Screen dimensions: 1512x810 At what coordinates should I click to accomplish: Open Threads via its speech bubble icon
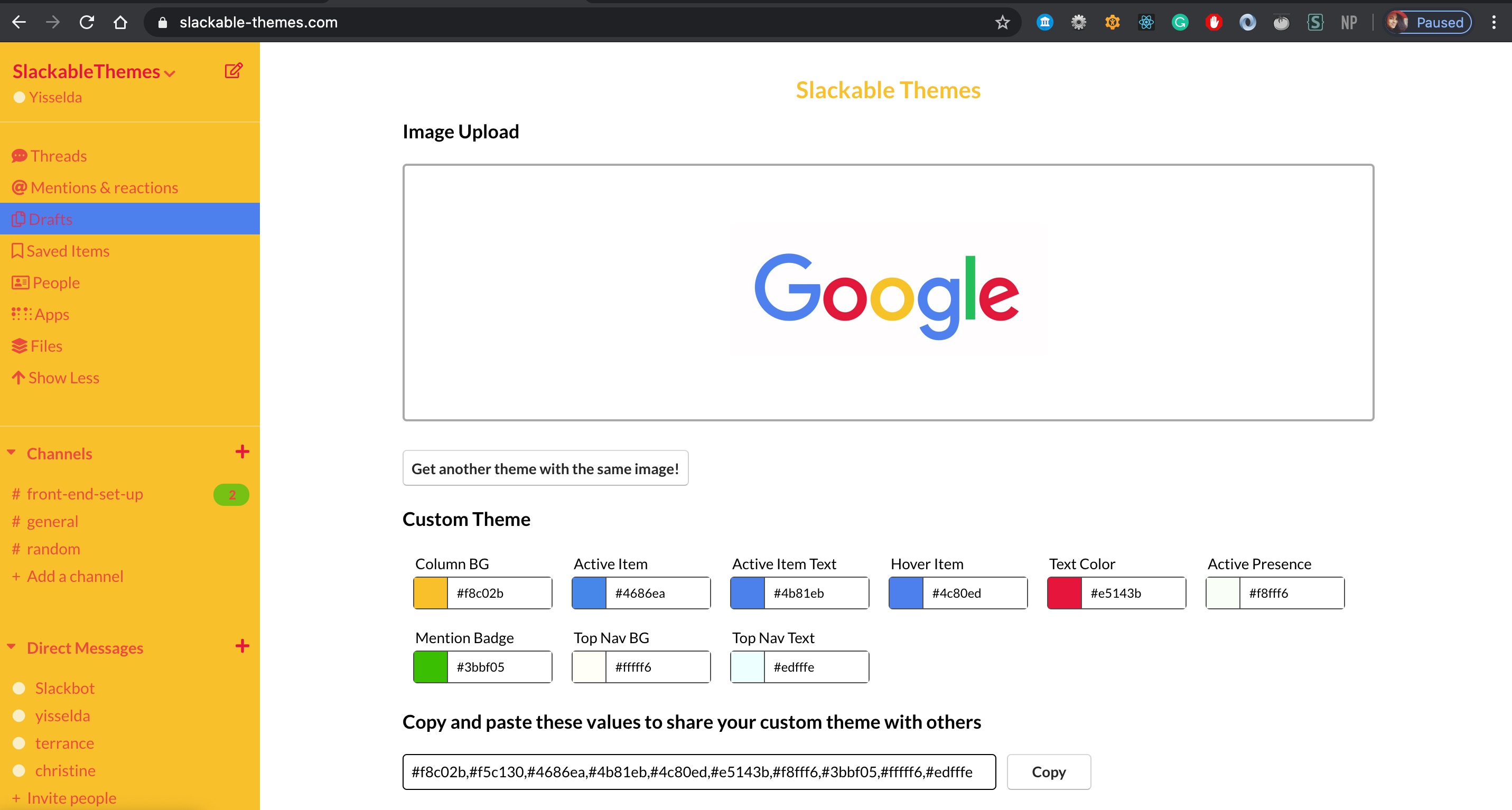click(20, 156)
